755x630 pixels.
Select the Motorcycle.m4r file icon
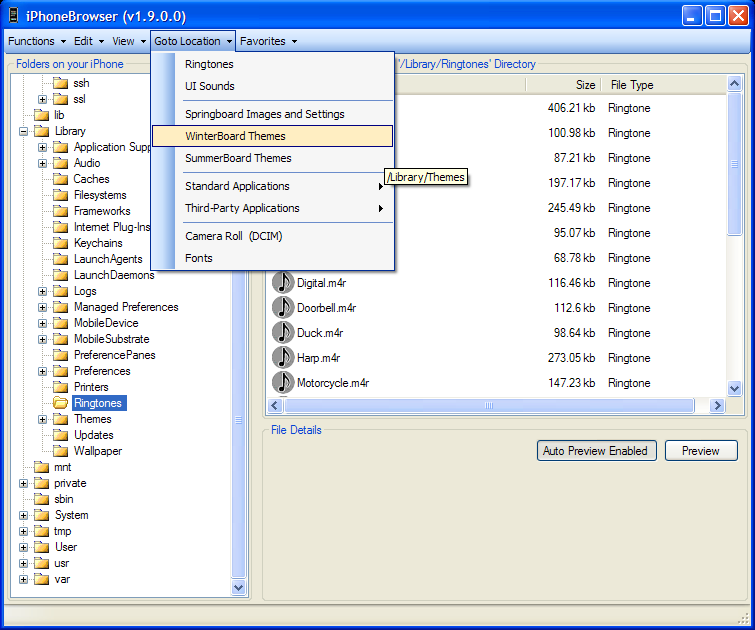283,383
